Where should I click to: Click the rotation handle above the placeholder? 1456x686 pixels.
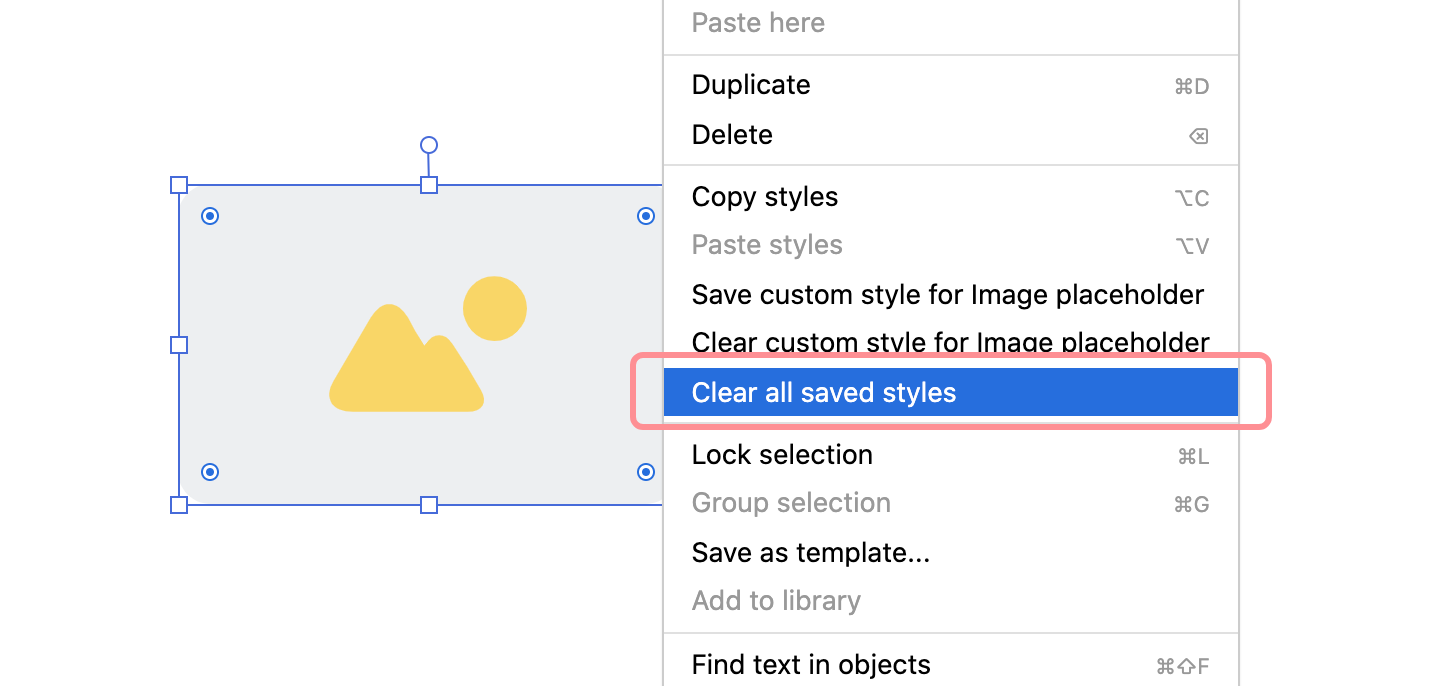(x=429, y=145)
